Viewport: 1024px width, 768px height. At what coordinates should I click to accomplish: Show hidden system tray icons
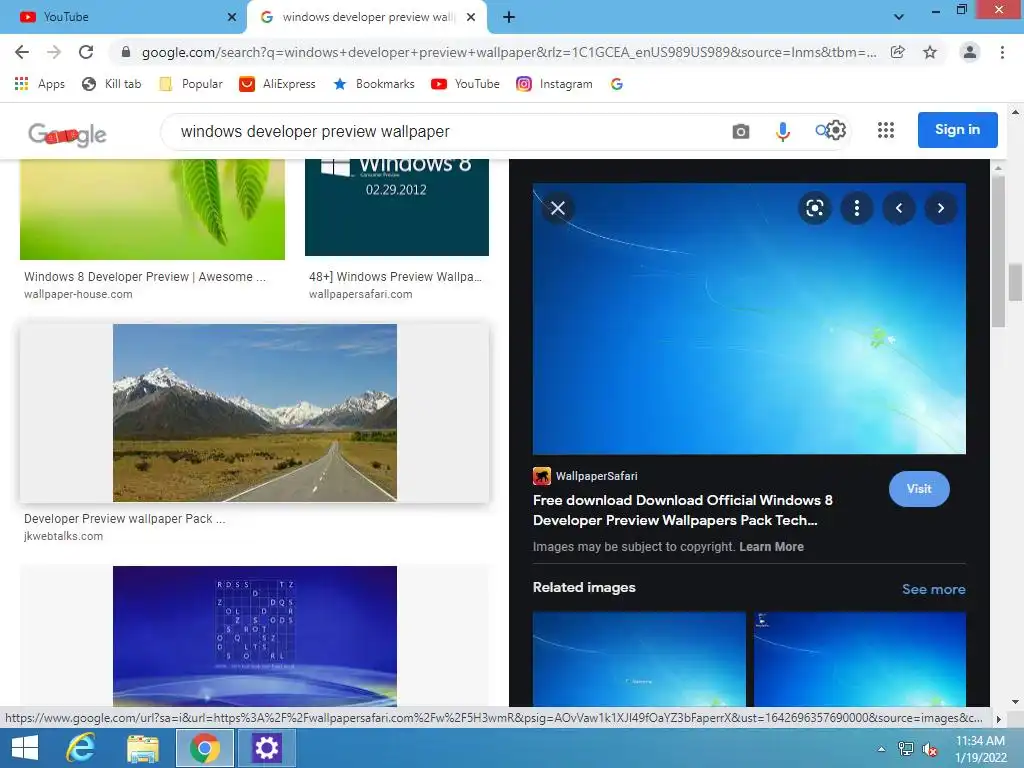click(882, 749)
